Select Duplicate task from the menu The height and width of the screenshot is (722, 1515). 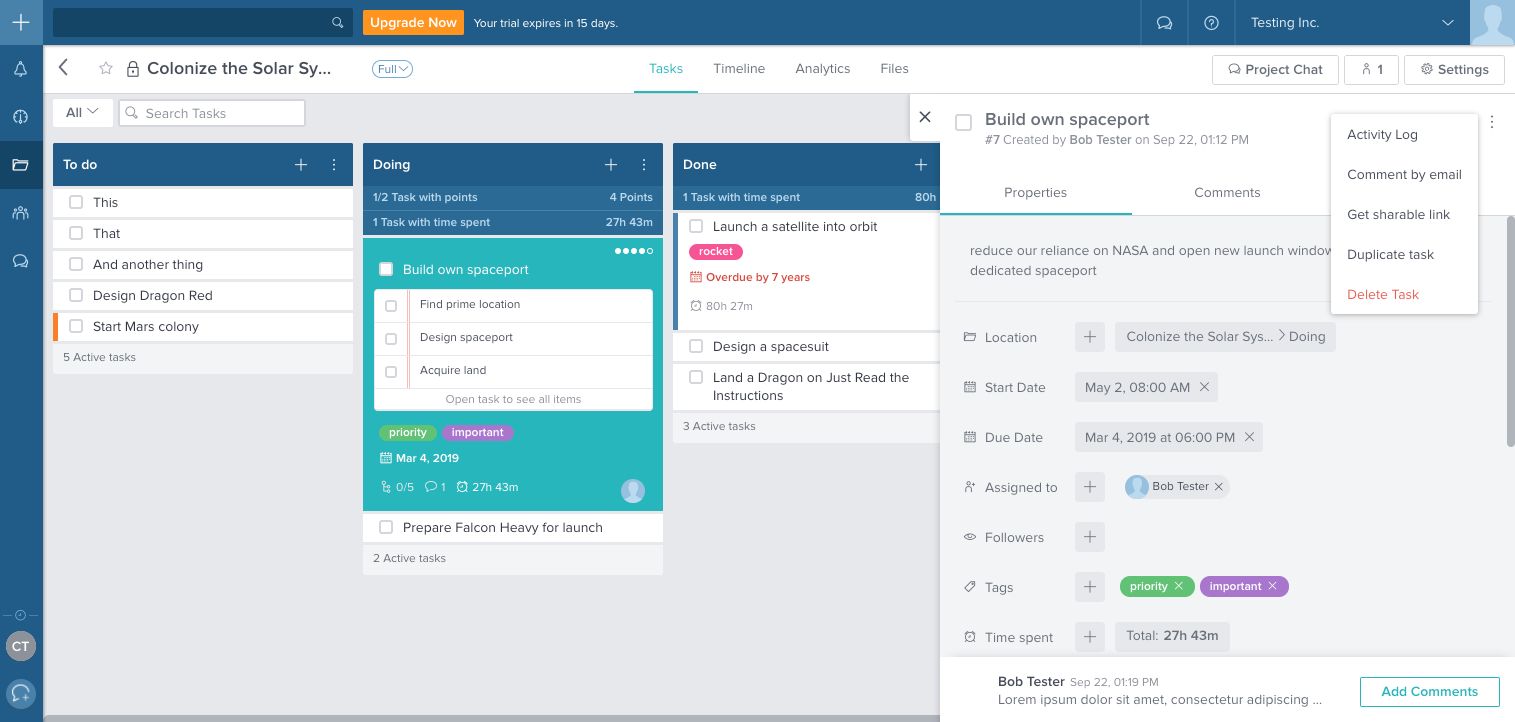tap(1390, 254)
